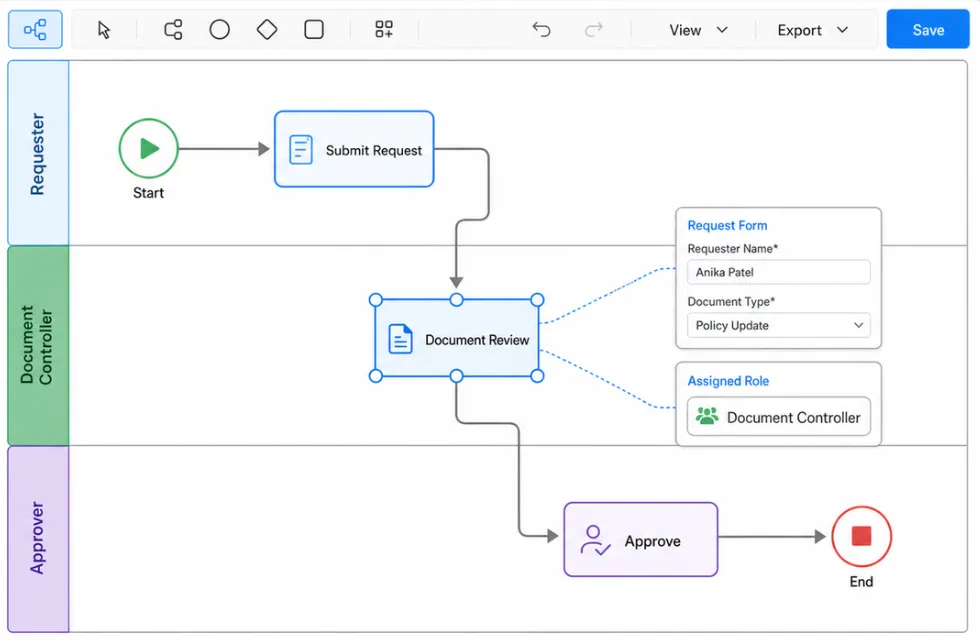Open the Document Type Policy Update dropdown
This screenshot has width=980, height=640.
click(x=779, y=326)
